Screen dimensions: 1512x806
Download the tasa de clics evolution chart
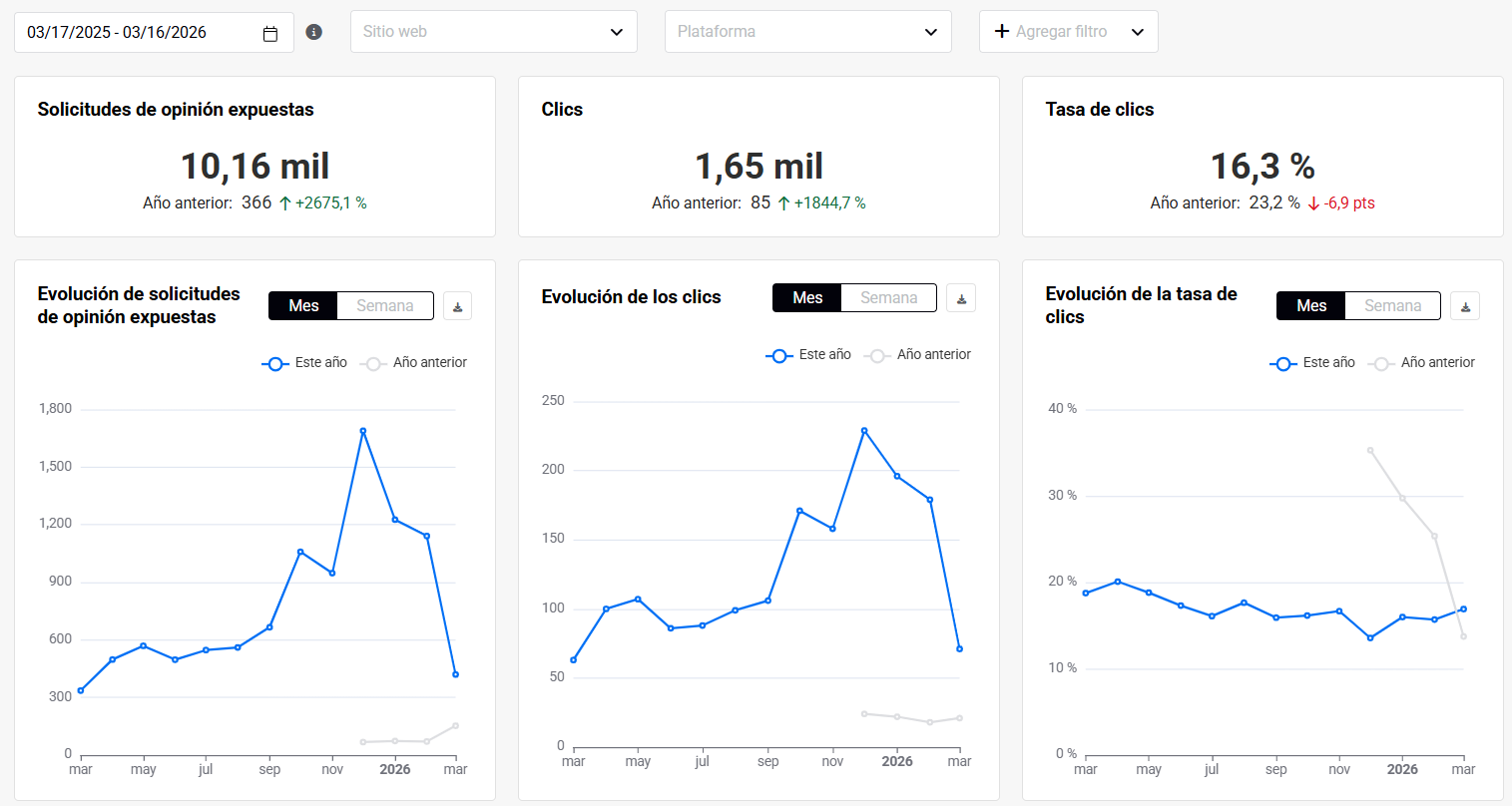pyautogui.click(x=1465, y=306)
